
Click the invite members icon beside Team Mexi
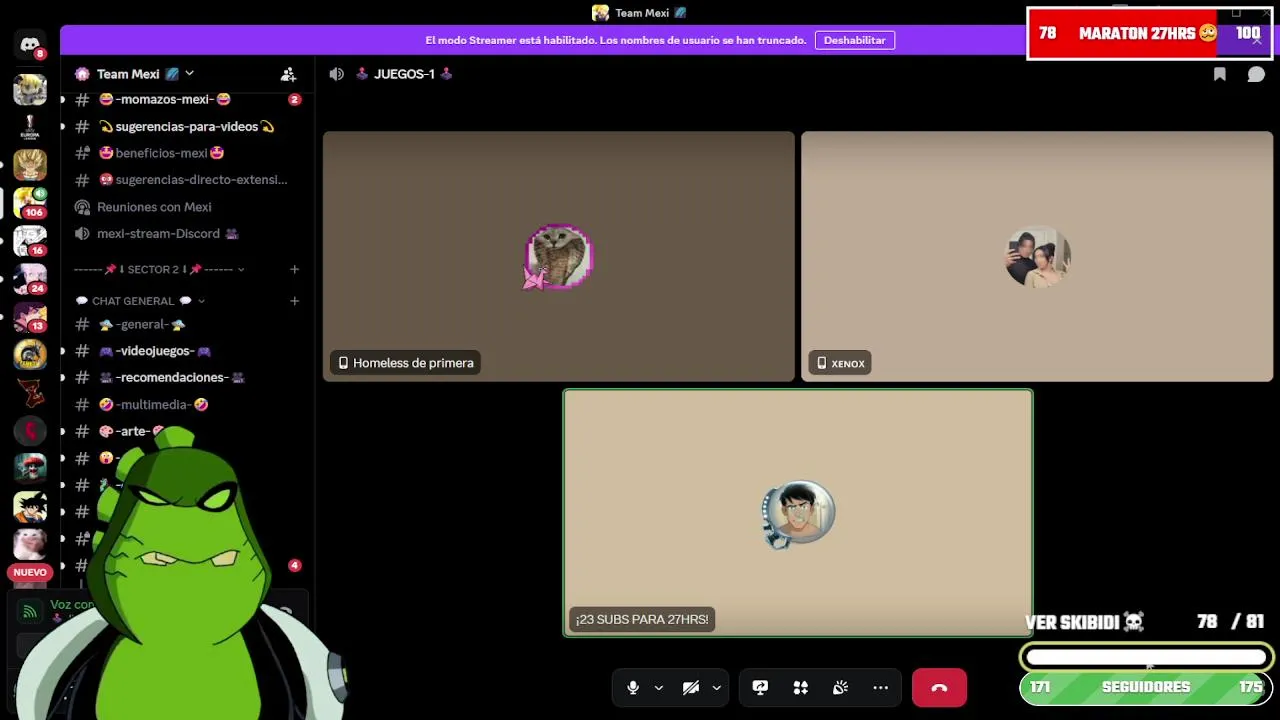tap(288, 74)
